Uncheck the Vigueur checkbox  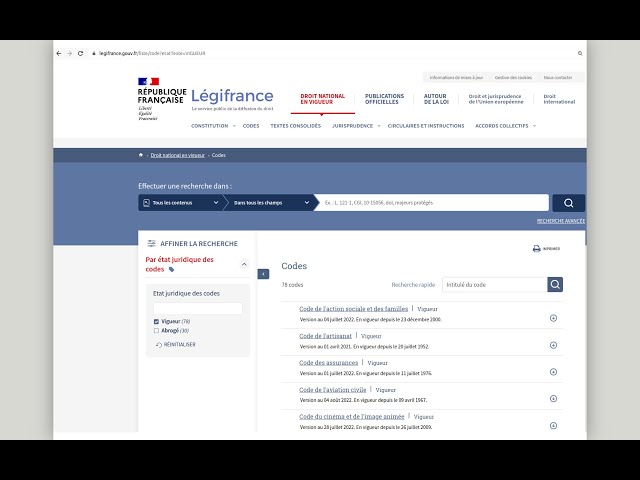(x=156, y=321)
